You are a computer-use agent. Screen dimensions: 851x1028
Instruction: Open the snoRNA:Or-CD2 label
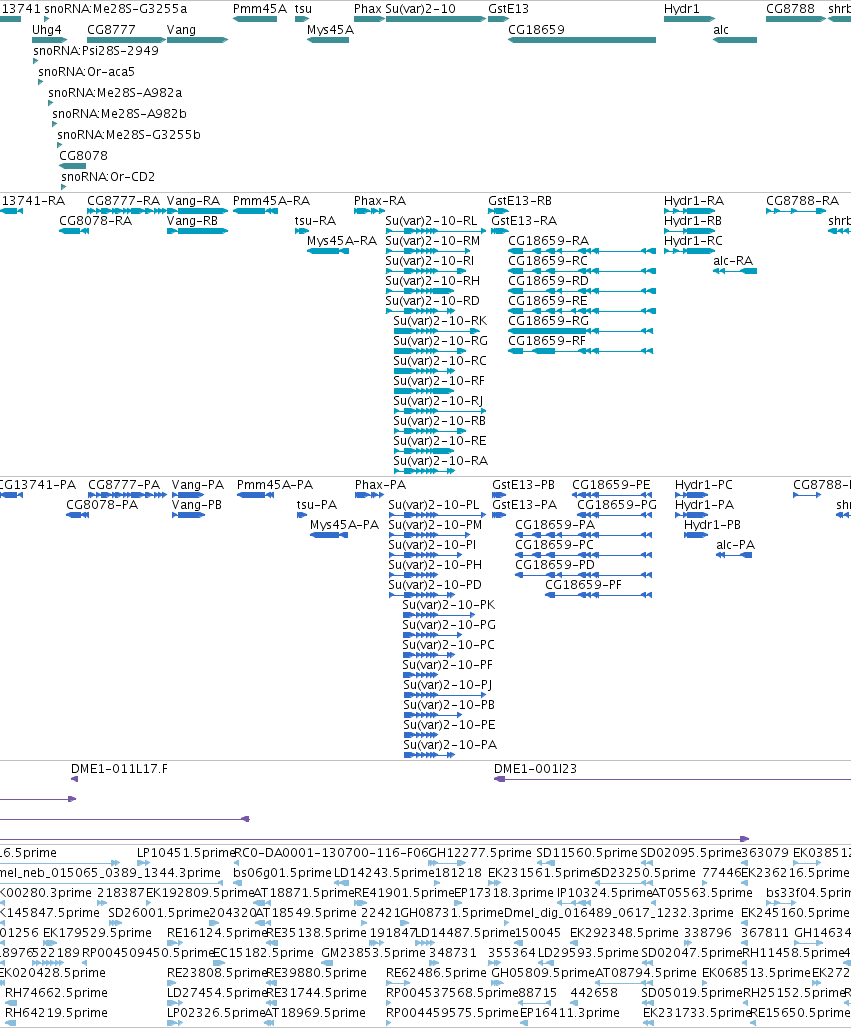click(108, 176)
